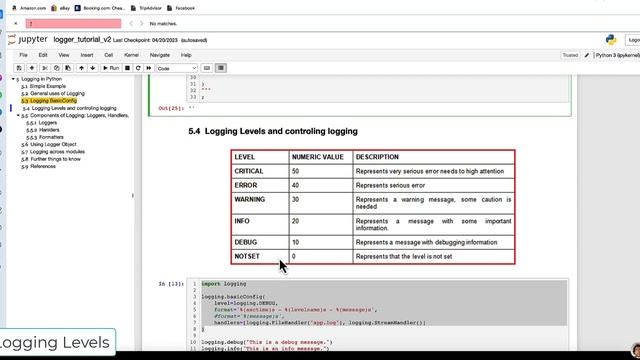The width and height of the screenshot is (640, 360).
Task: Go to 5.9 References in contents
Action: [x=38, y=167]
